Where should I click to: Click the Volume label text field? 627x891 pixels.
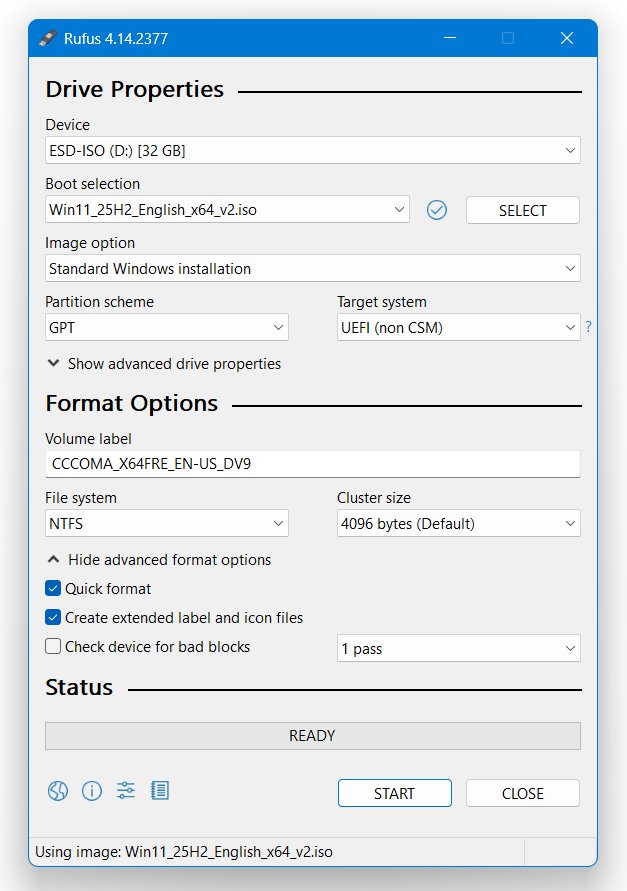313,464
